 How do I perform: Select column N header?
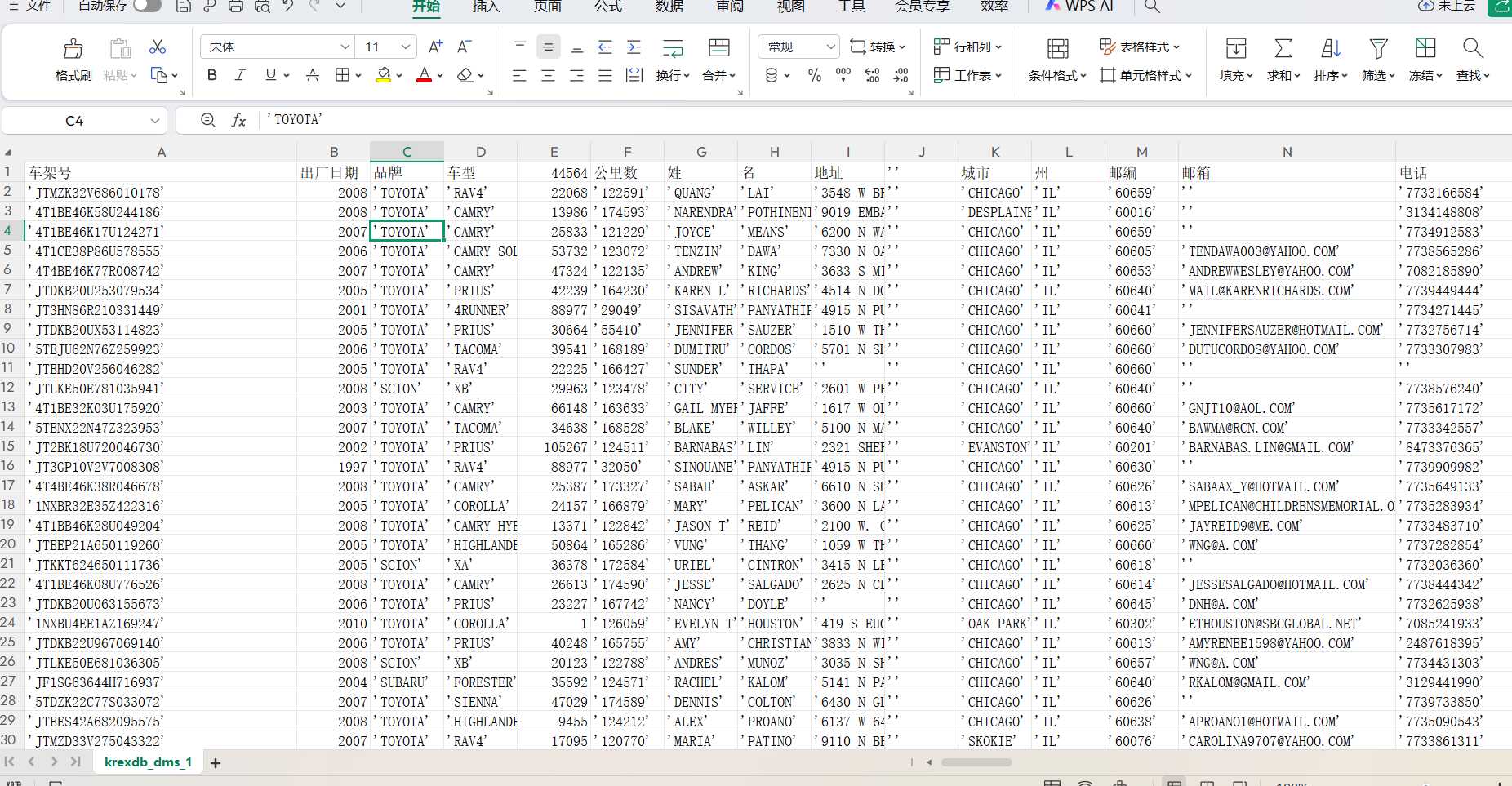pos(1287,152)
